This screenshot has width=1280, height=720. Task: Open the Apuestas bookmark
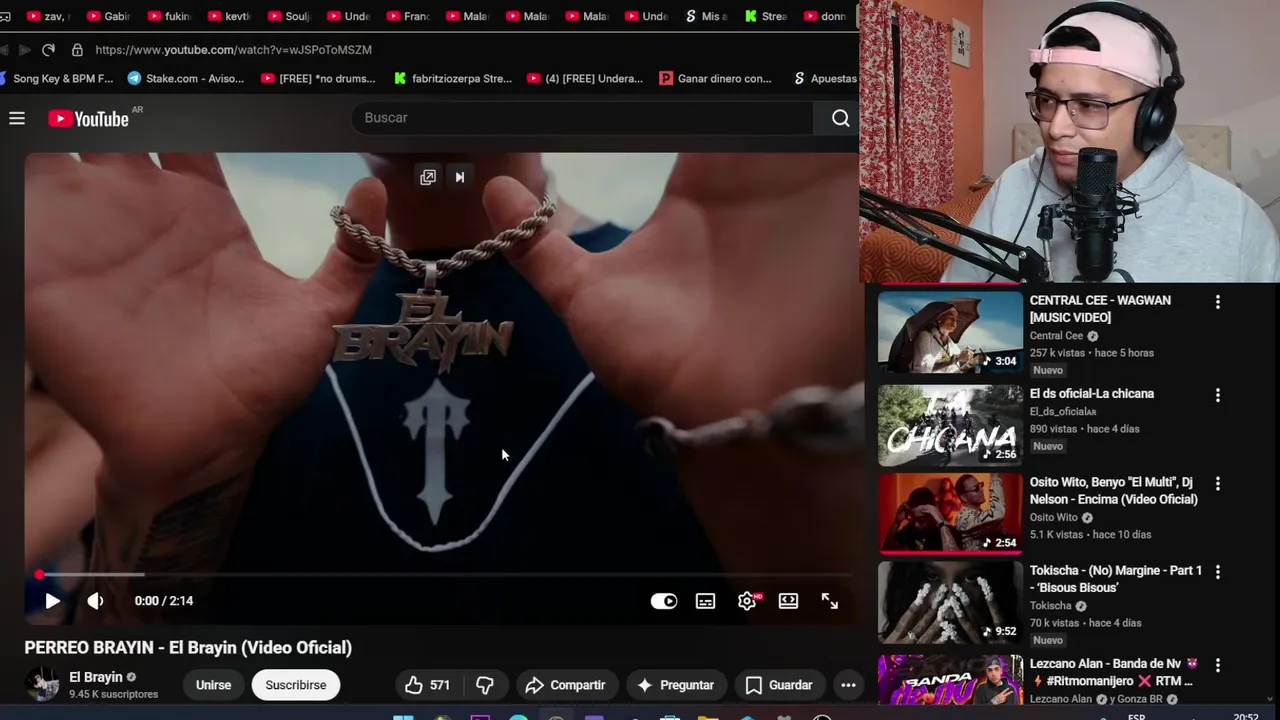click(x=825, y=78)
